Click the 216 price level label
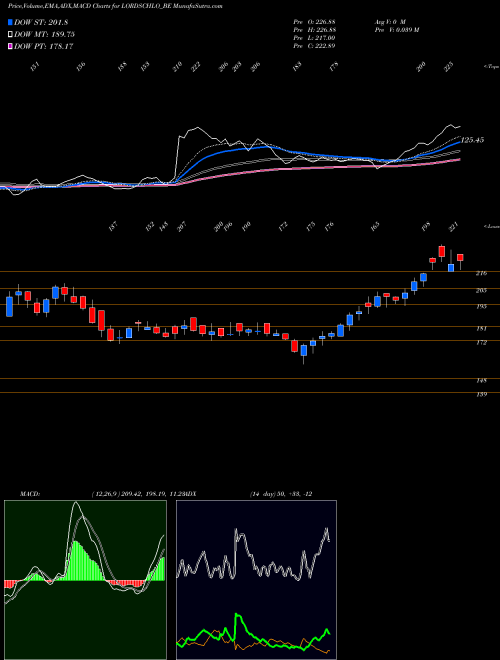The width and height of the screenshot is (500, 660). pyautogui.click(x=481, y=273)
